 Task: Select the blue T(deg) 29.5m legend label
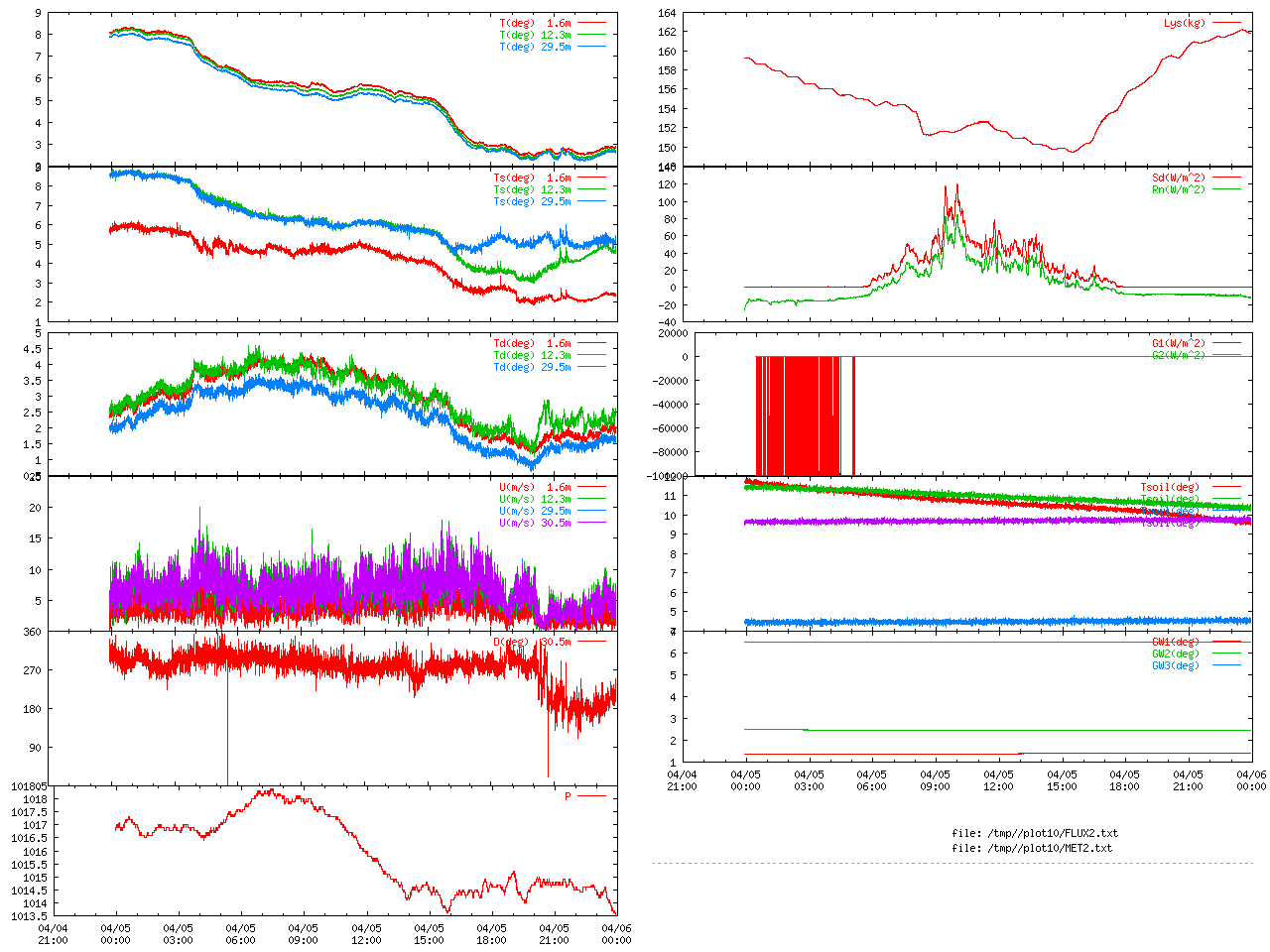point(536,47)
